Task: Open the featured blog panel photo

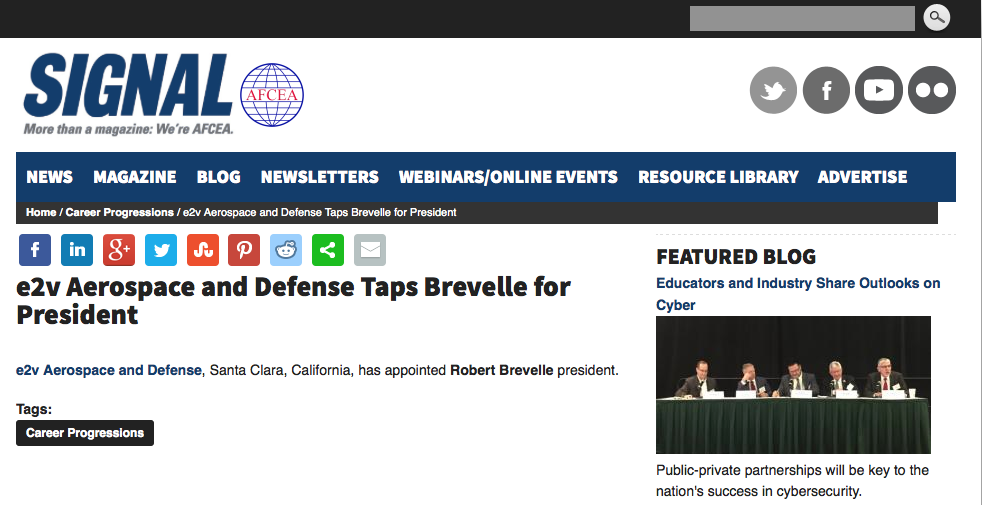Action: click(x=793, y=385)
